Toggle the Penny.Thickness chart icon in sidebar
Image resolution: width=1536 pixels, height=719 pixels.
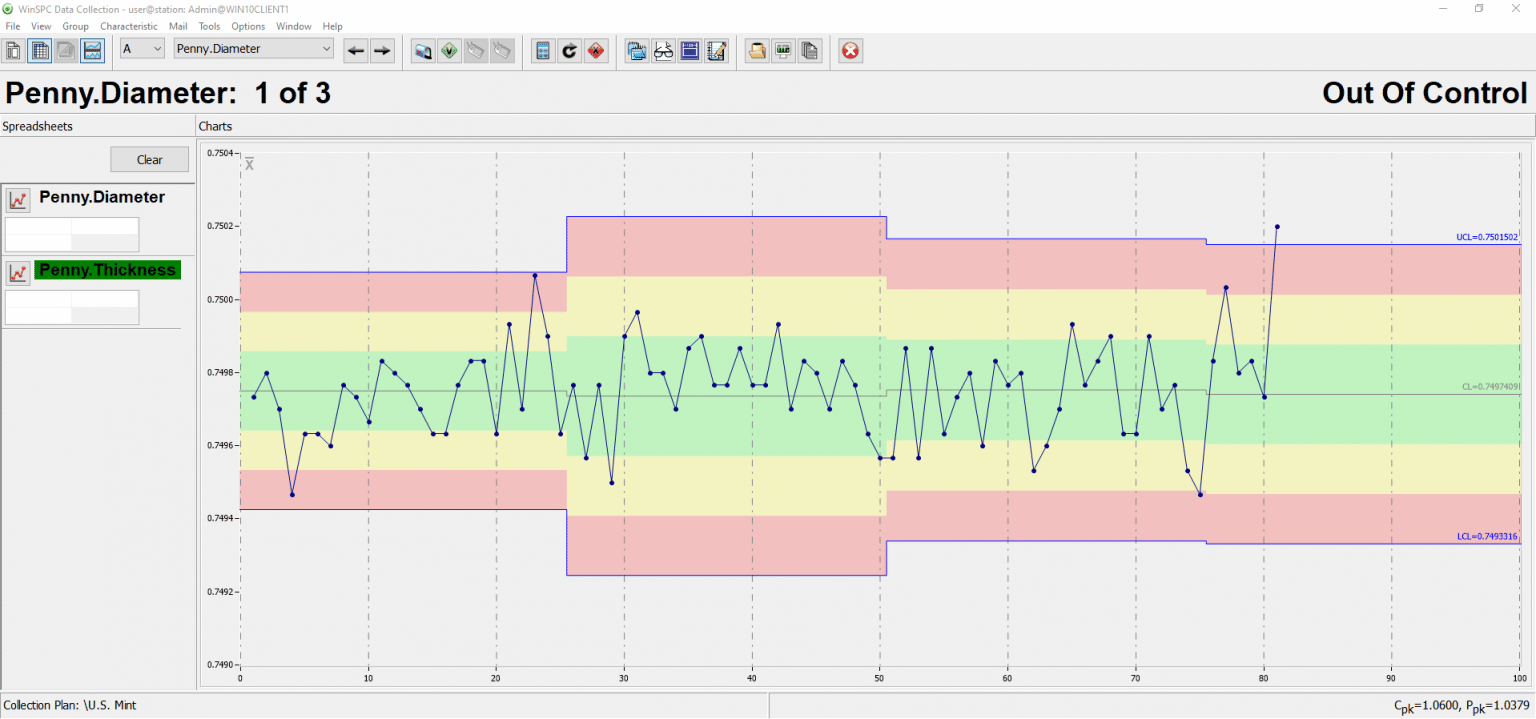pos(18,273)
